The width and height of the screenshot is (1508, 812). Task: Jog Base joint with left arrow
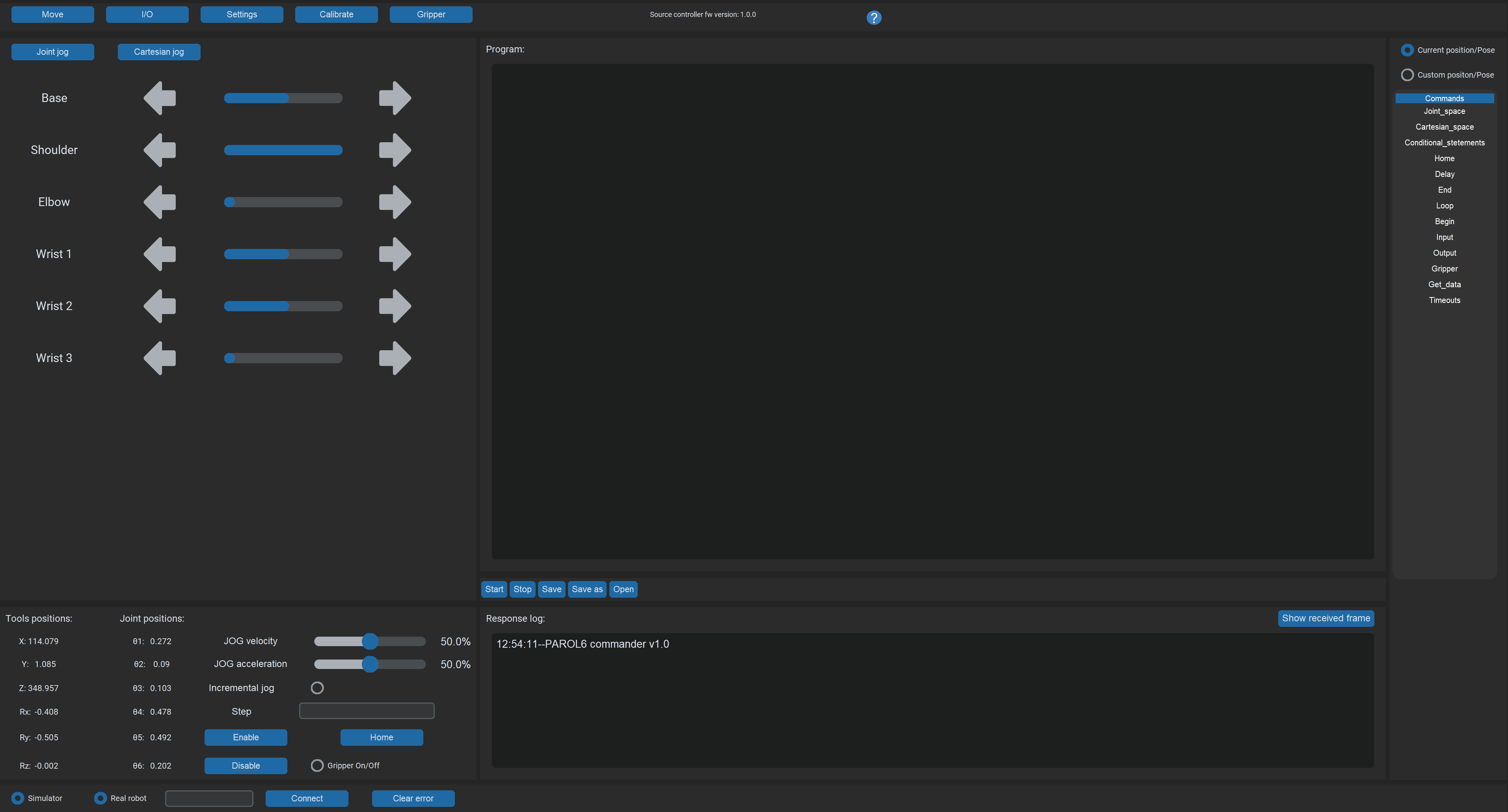pyautogui.click(x=160, y=98)
